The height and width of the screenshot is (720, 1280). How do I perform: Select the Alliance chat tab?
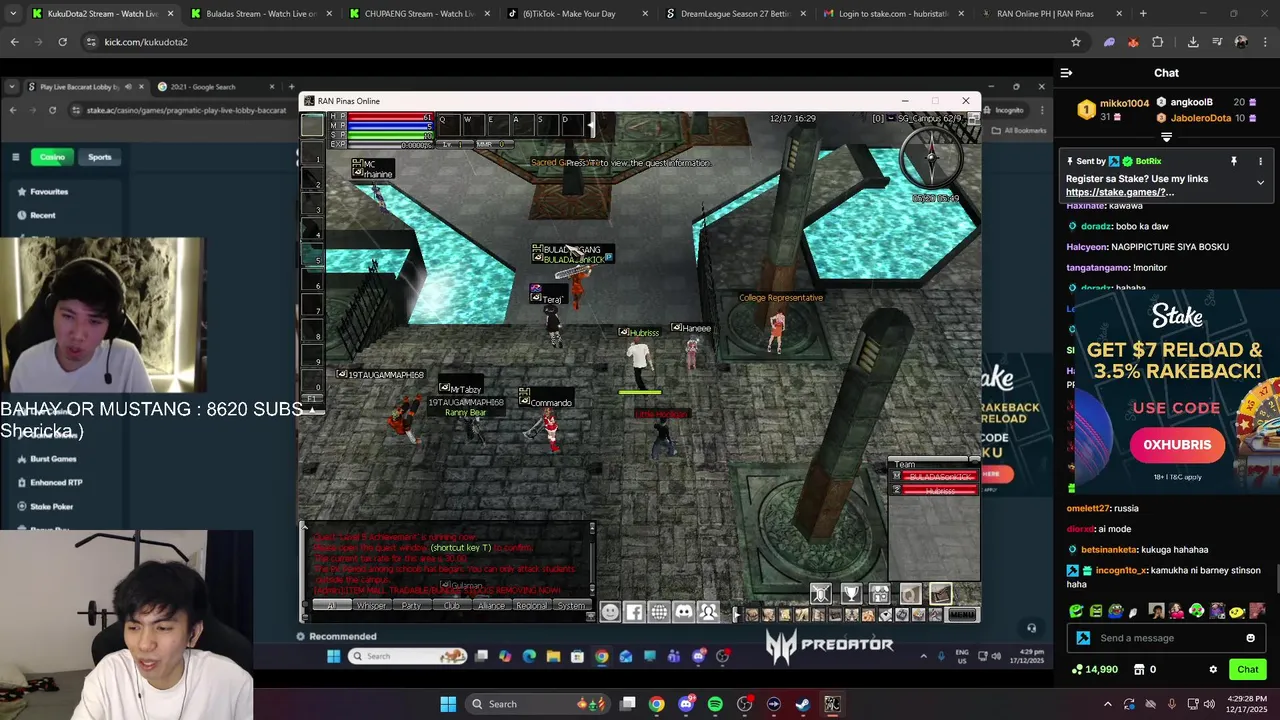(491, 606)
